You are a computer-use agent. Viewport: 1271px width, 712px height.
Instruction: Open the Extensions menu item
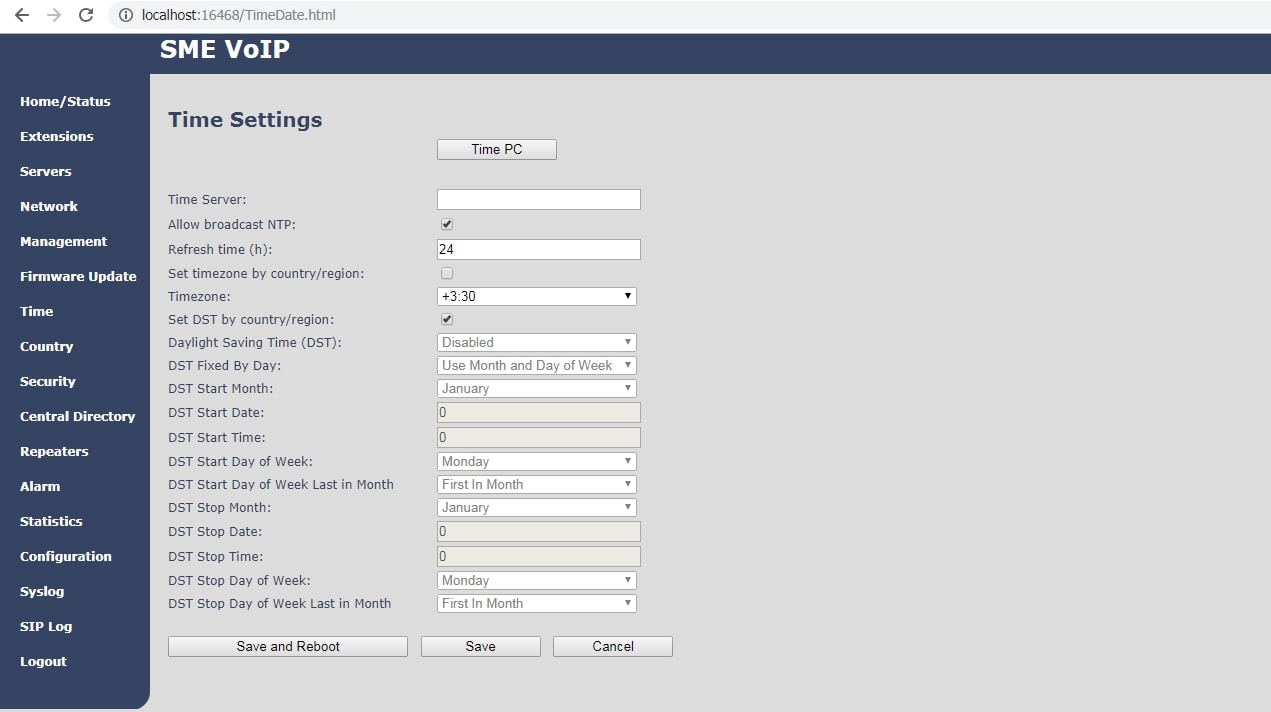(57, 136)
